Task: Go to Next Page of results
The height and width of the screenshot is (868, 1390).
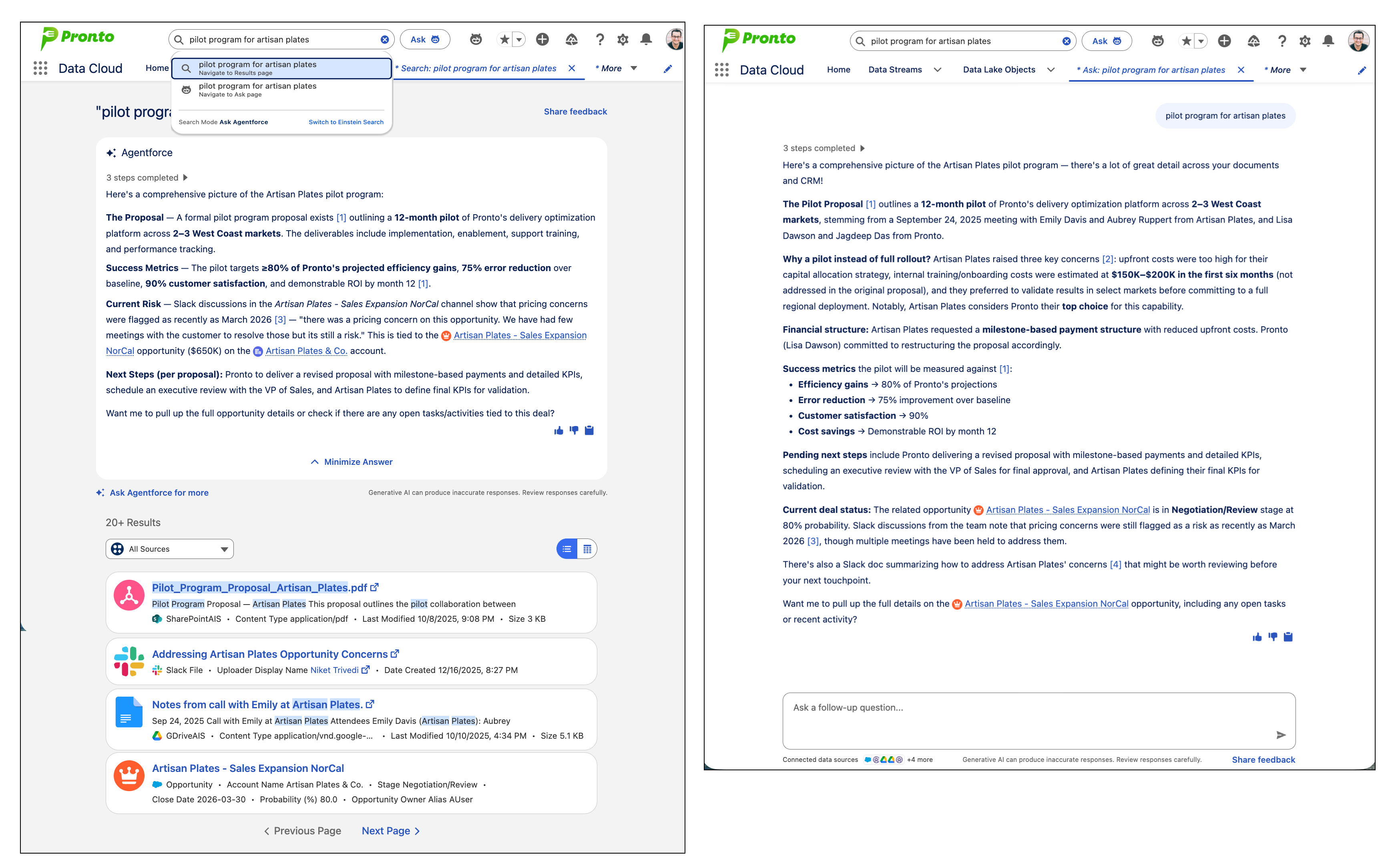Action: [x=391, y=831]
